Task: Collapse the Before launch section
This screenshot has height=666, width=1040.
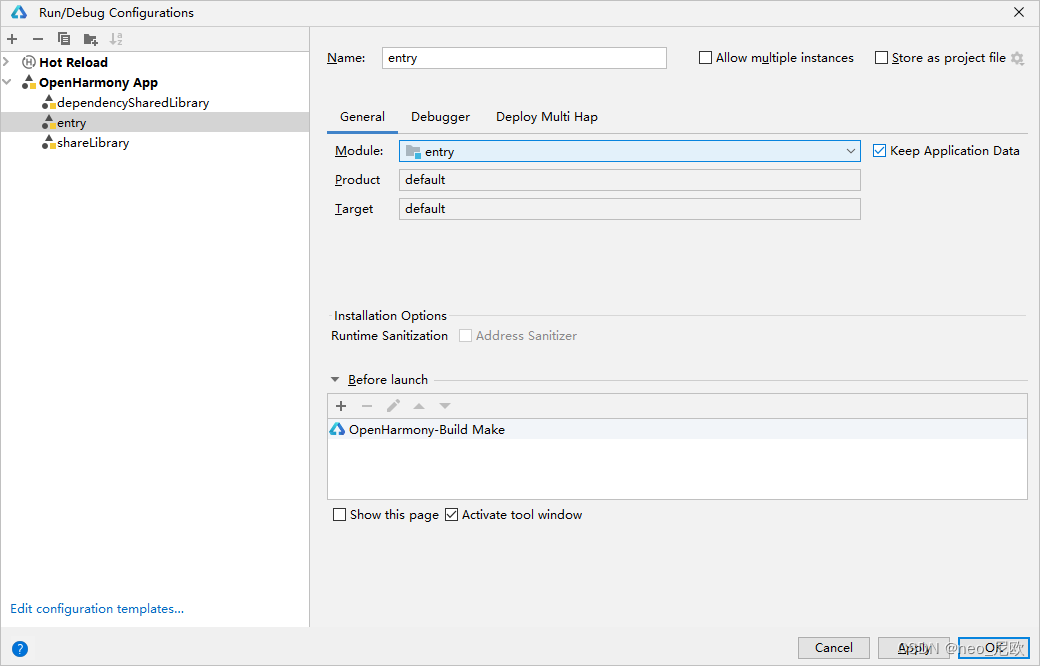Action: [335, 380]
